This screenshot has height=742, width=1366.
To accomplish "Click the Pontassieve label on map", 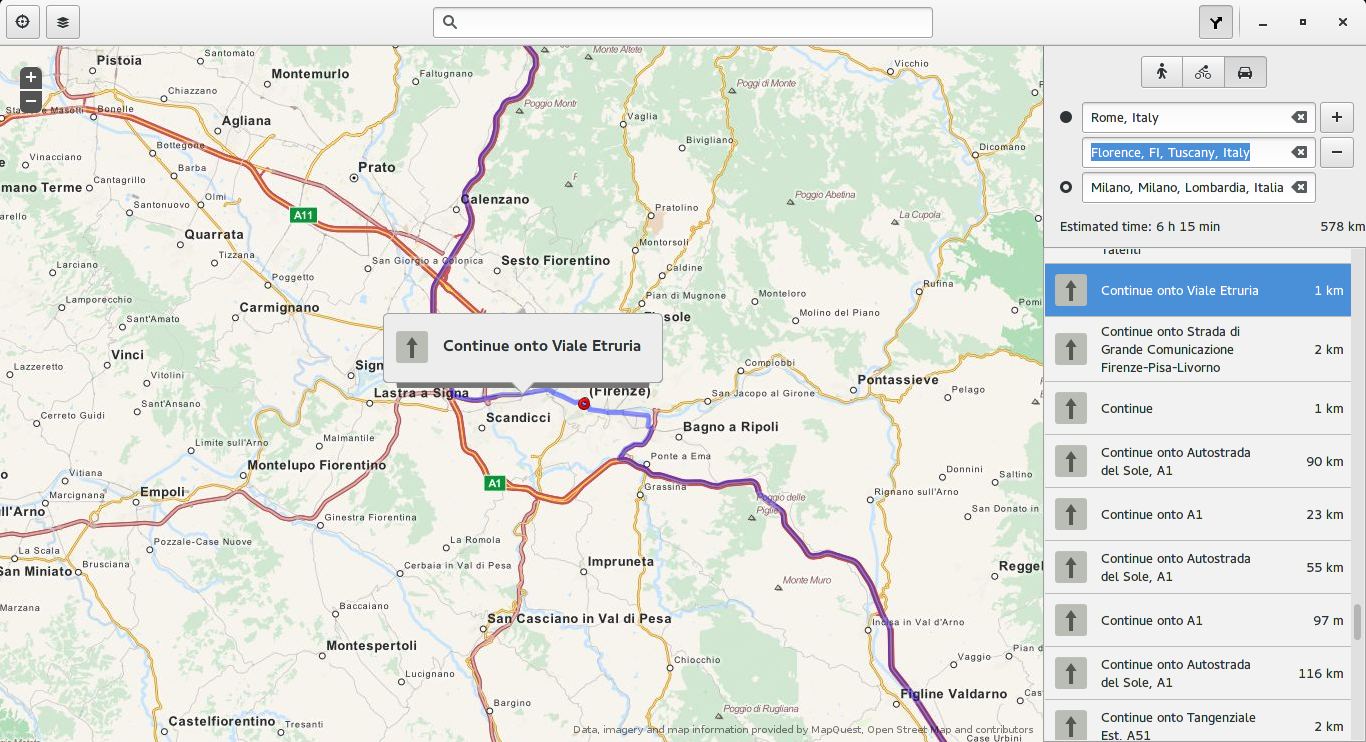I will tap(898, 380).
